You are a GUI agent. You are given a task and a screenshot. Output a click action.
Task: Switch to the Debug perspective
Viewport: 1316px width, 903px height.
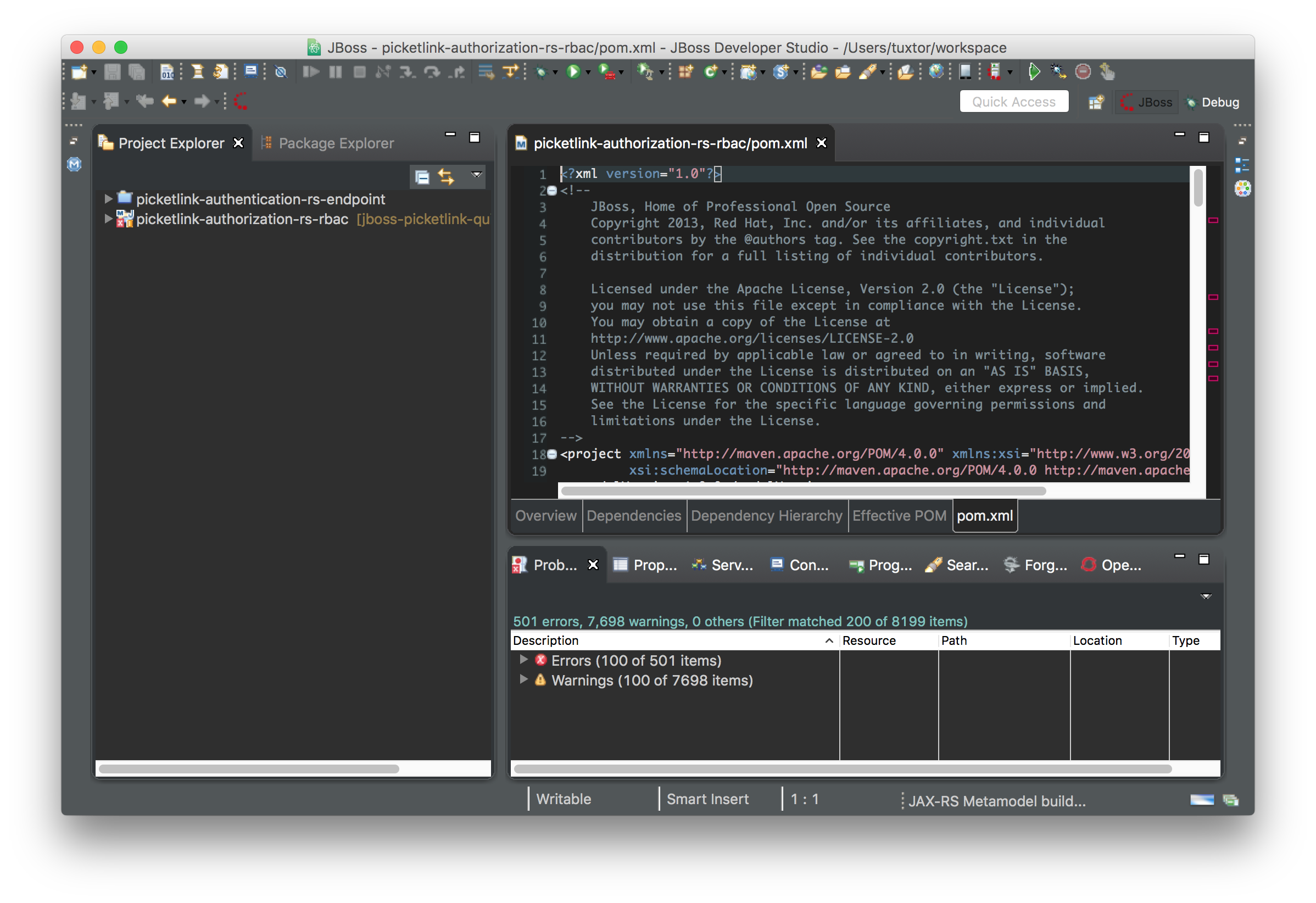[x=1213, y=103]
